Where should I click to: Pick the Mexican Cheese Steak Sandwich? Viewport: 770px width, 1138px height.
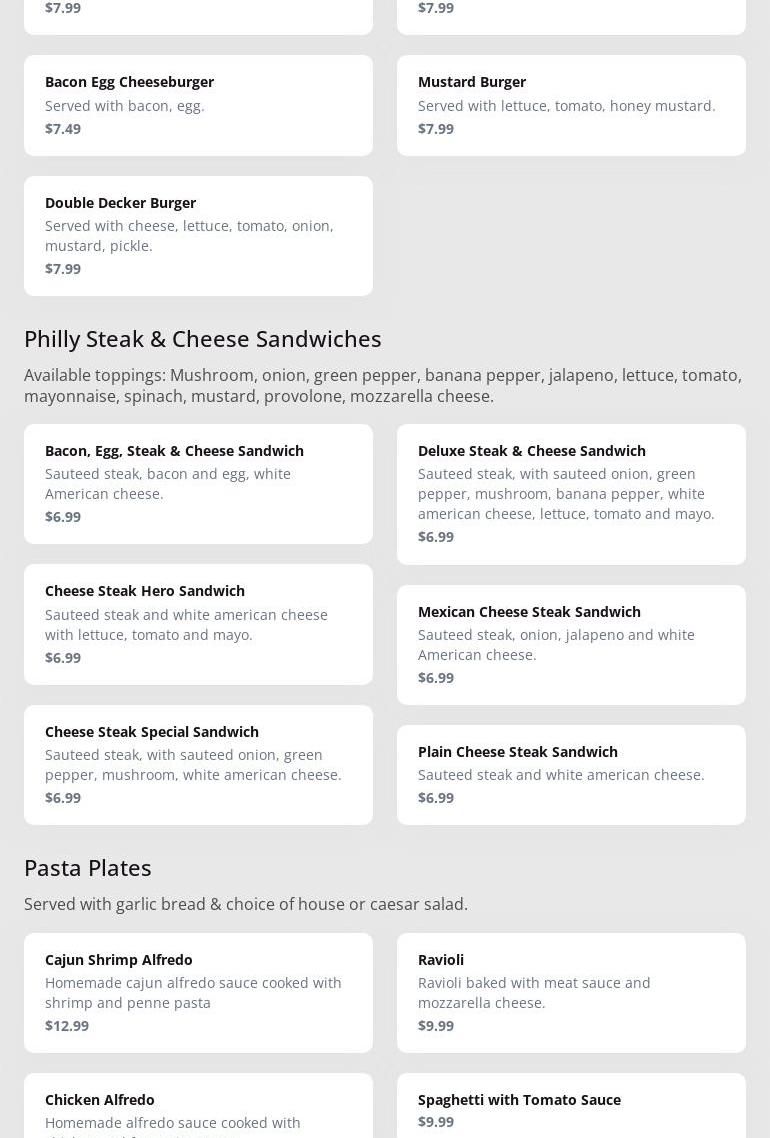tap(571, 644)
